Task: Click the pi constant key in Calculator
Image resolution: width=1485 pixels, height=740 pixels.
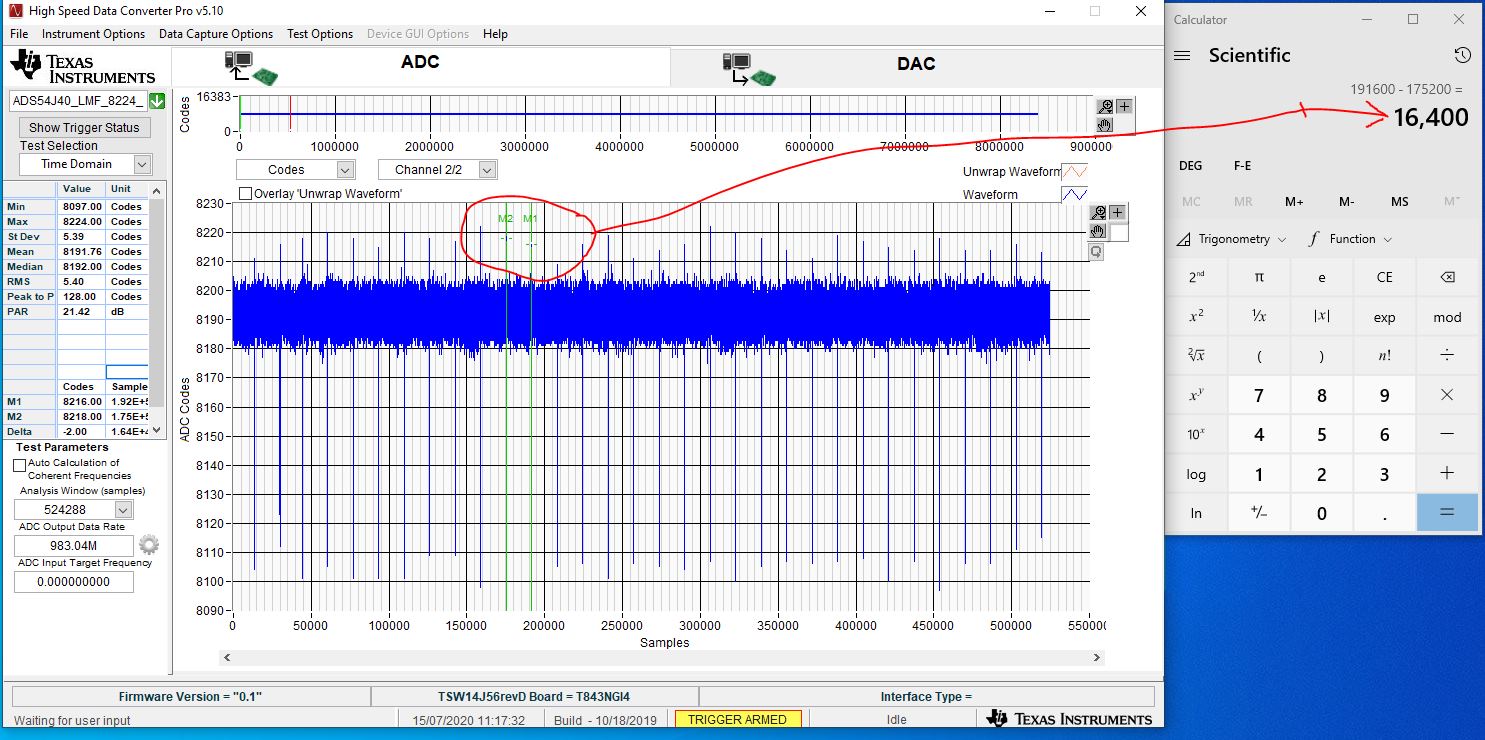Action: [1259, 277]
